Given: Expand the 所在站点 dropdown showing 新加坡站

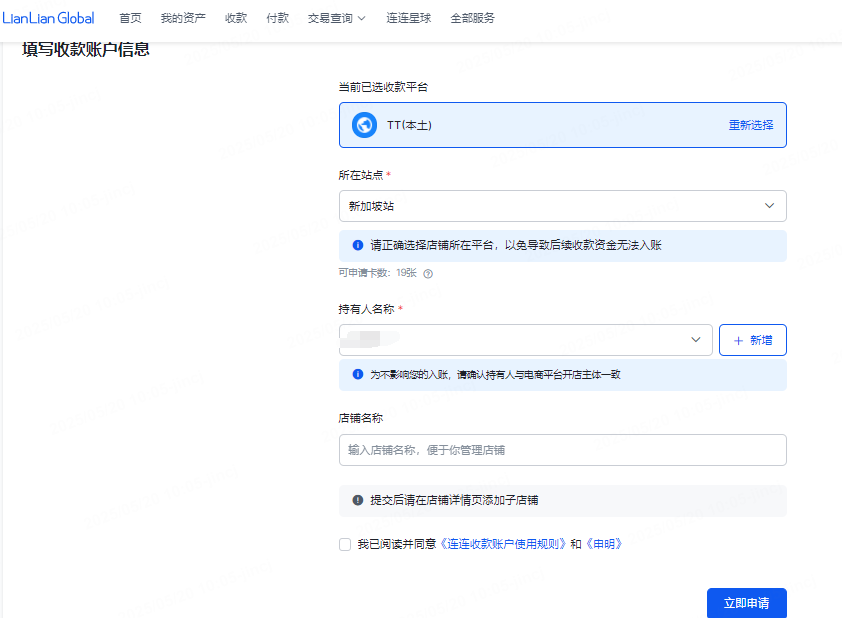Looking at the screenshot, I should click(562, 206).
